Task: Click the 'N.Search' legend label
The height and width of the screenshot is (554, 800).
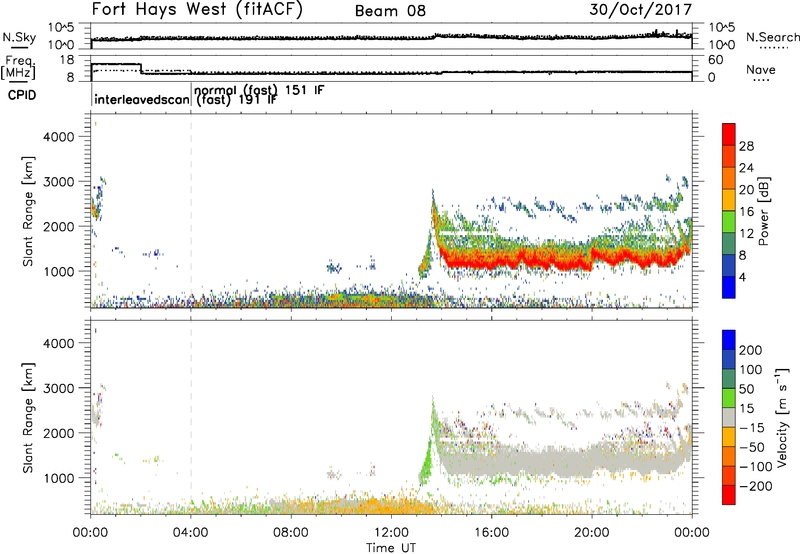Action: pyautogui.click(x=773, y=37)
